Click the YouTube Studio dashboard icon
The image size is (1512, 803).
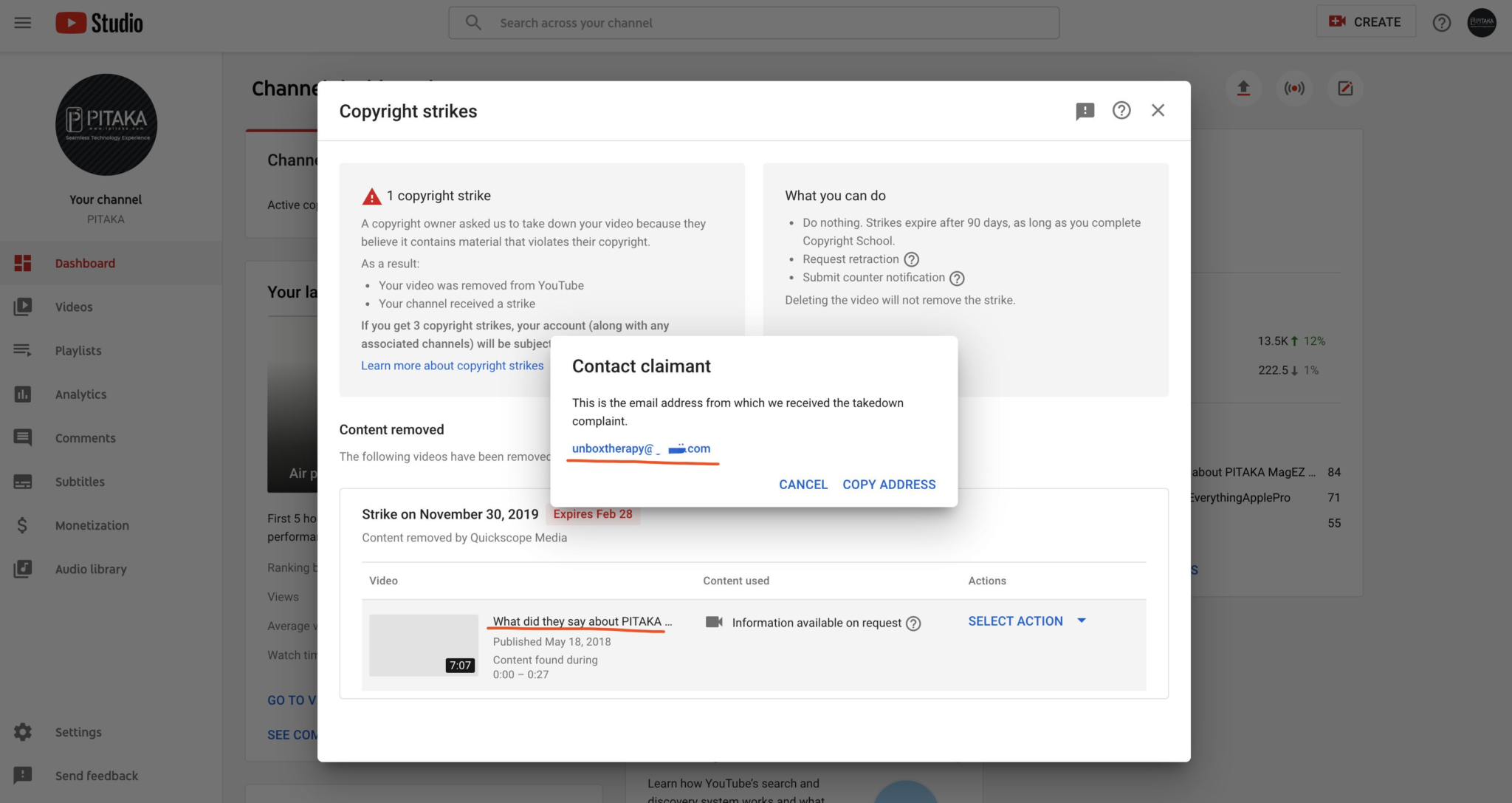[x=24, y=263]
